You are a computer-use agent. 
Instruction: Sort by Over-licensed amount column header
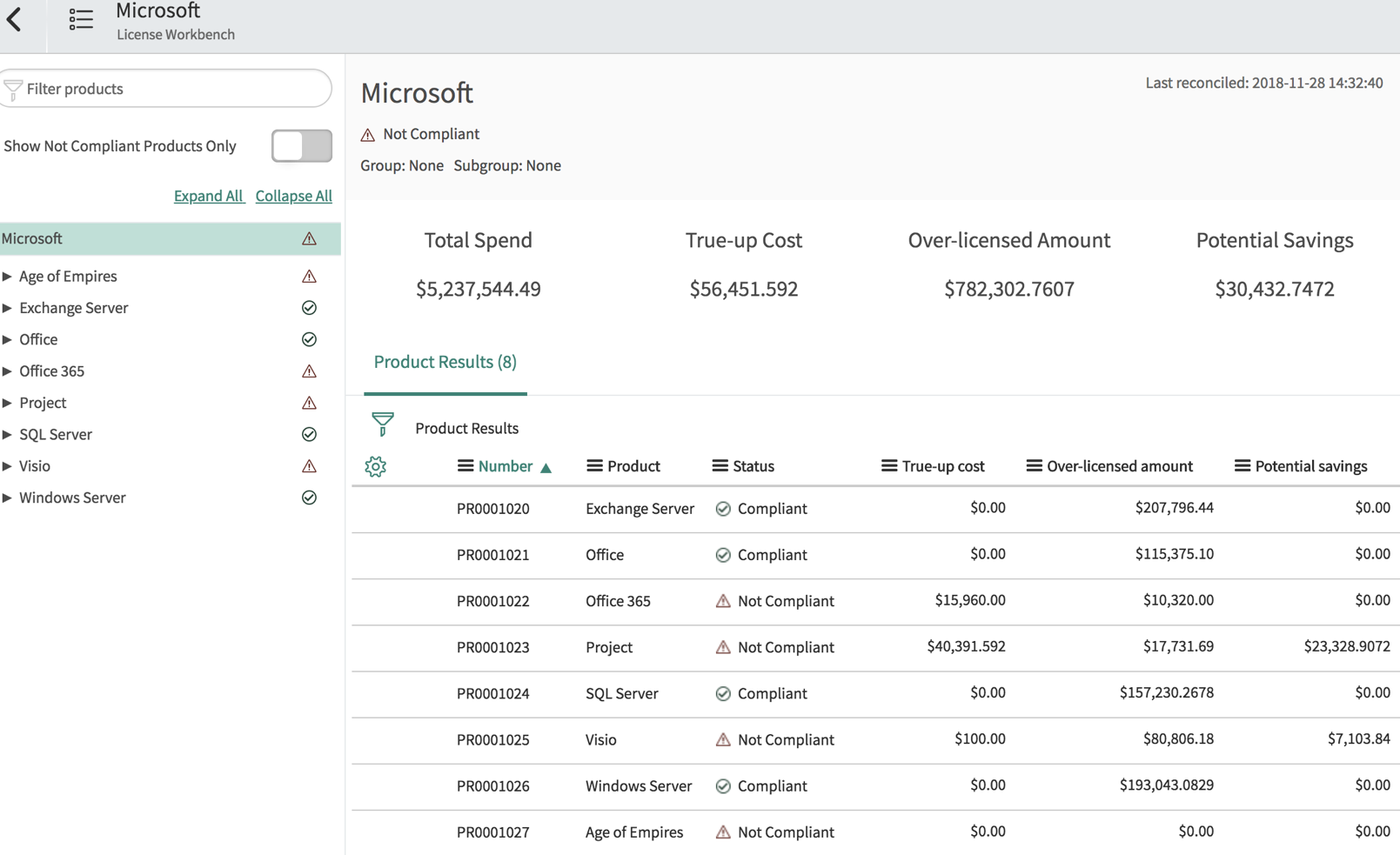(x=1120, y=466)
